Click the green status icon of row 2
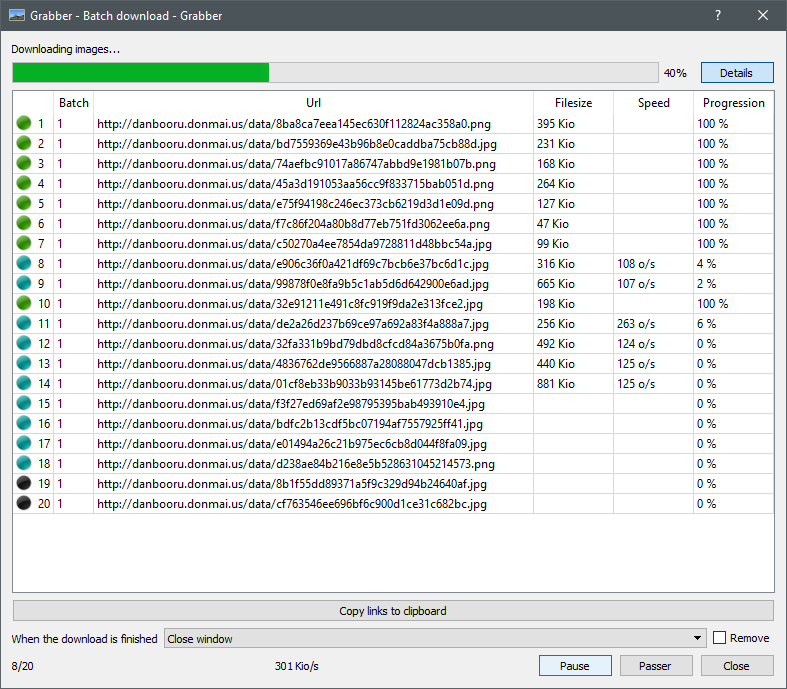The width and height of the screenshot is (787, 689). pos(24,143)
